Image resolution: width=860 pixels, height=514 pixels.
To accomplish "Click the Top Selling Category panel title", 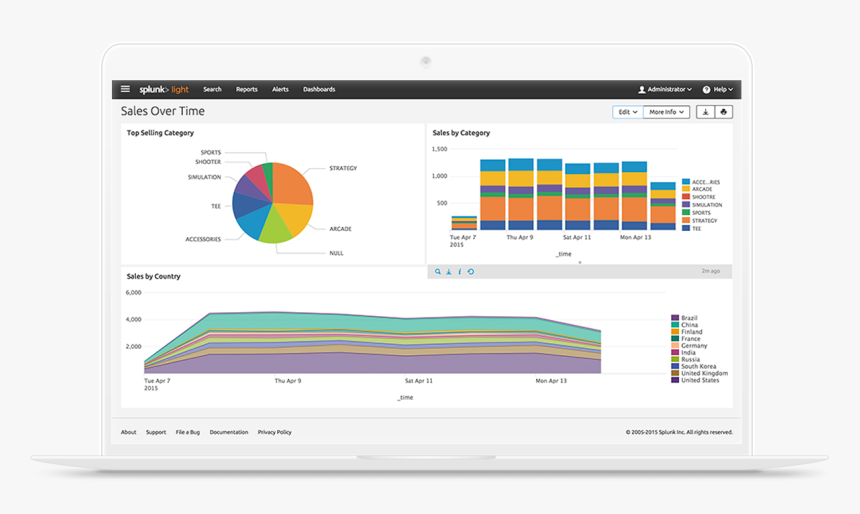I will (x=160, y=133).
